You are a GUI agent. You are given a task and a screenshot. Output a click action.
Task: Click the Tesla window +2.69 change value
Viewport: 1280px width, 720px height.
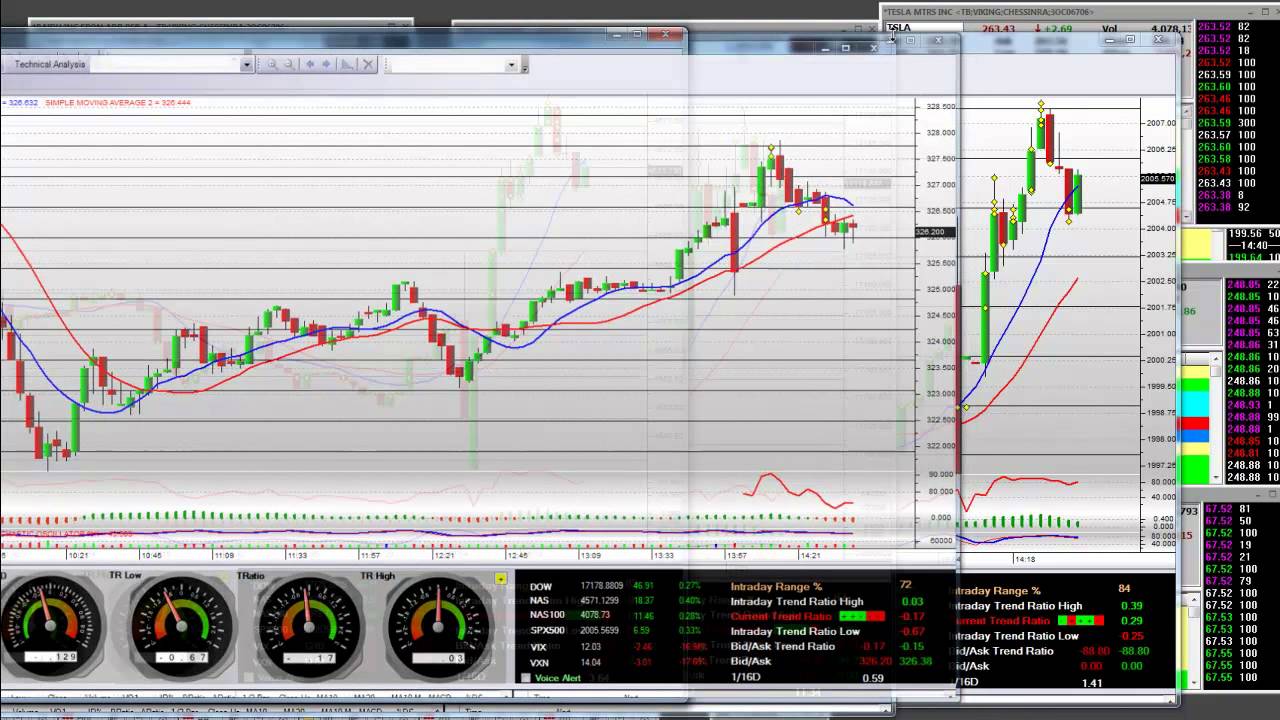pyautogui.click(x=1058, y=29)
